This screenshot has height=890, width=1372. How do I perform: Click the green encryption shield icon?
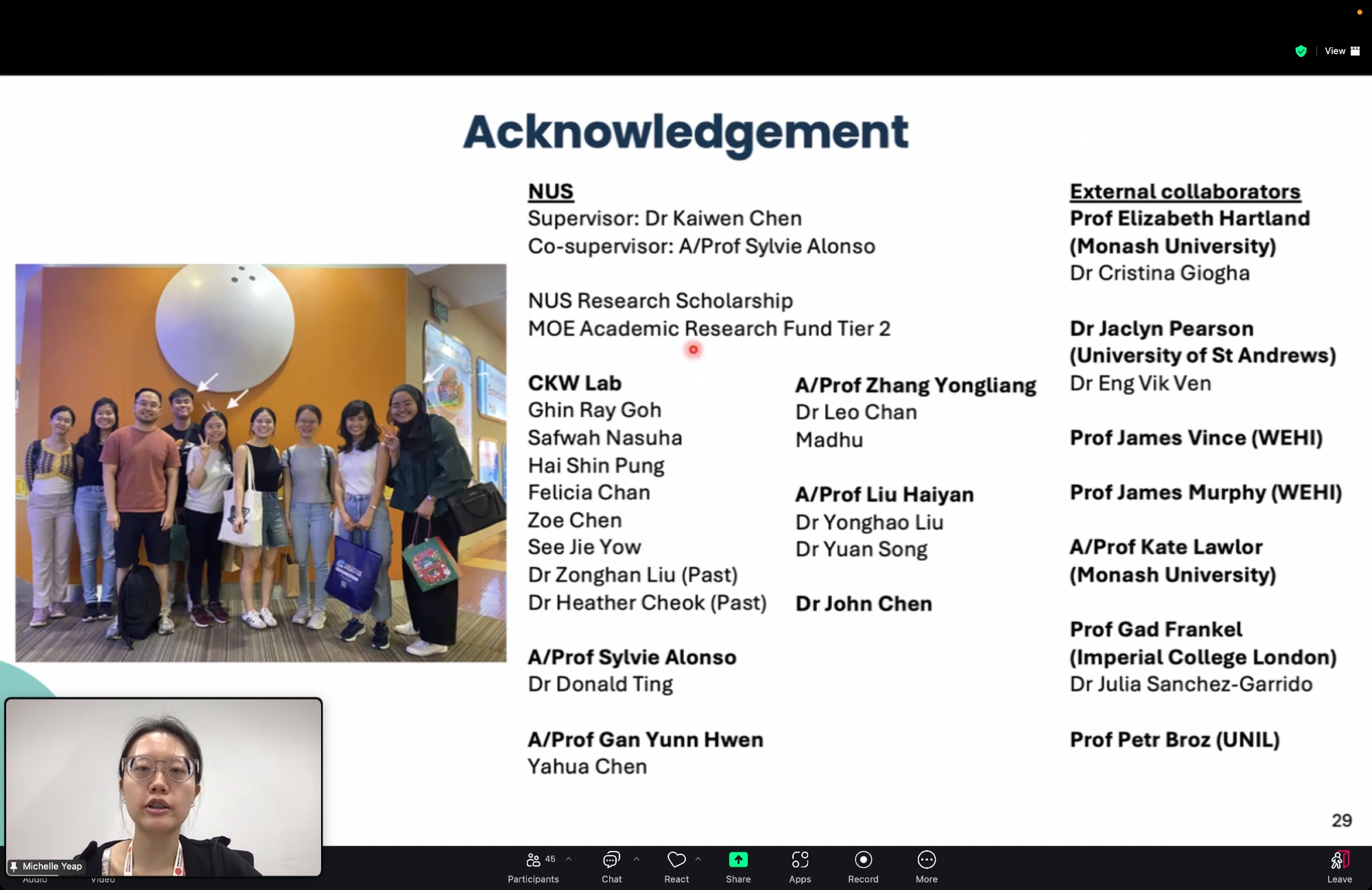point(1301,51)
